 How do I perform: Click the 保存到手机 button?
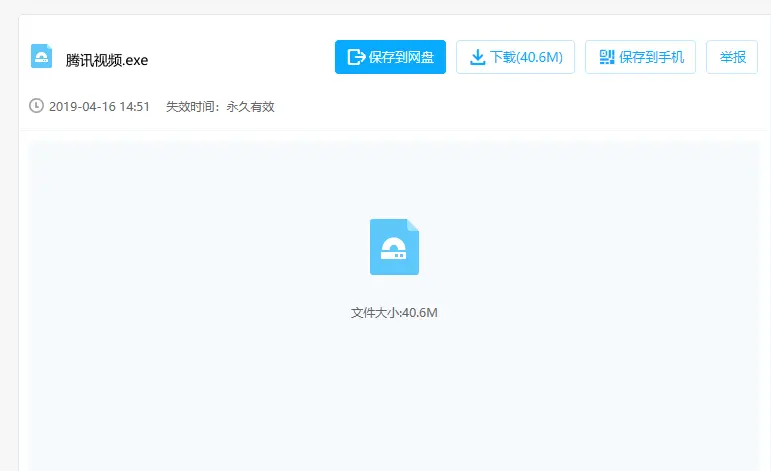coord(640,57)
